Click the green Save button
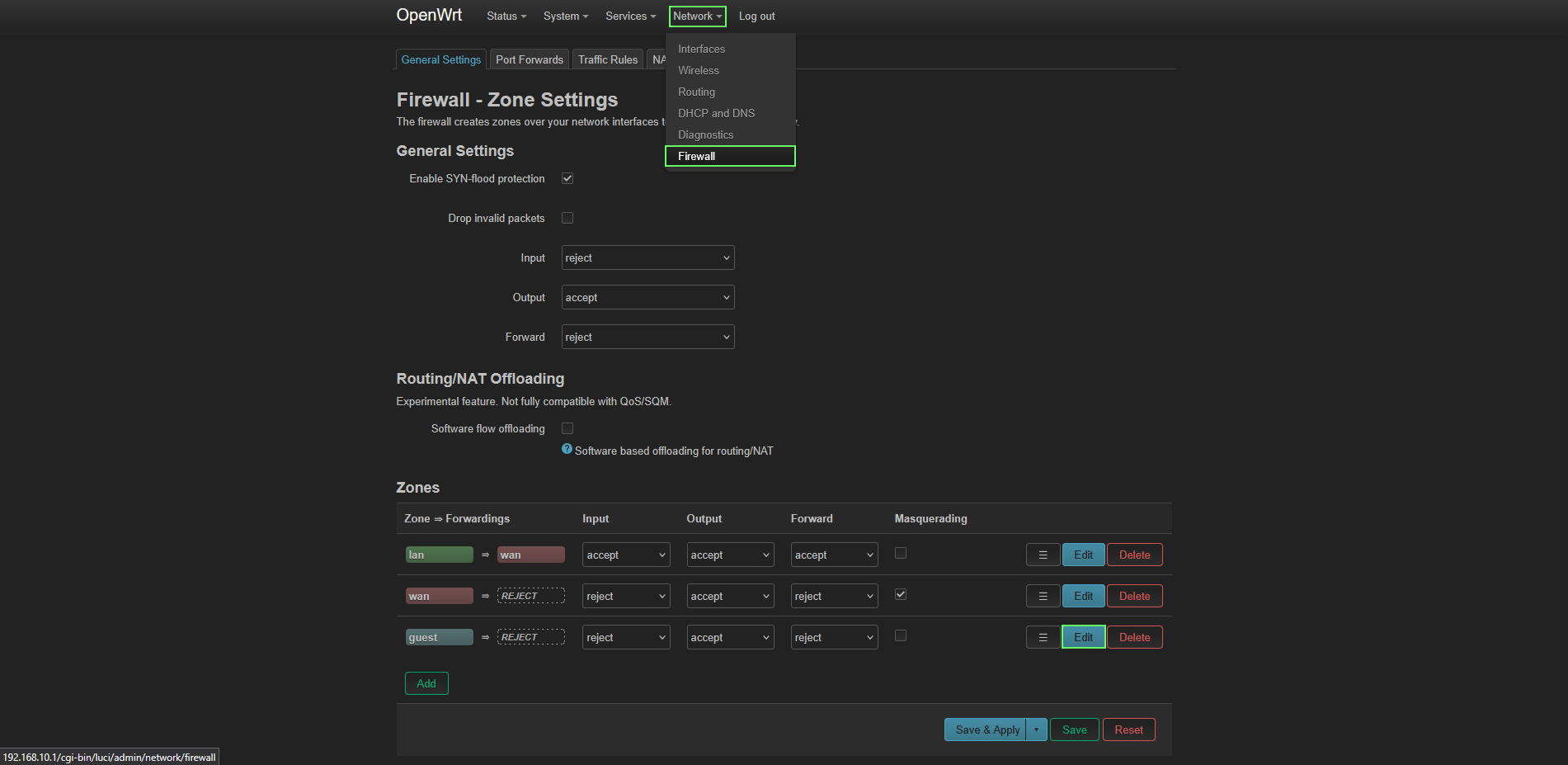The height and width of the screenshot is (765, 1568). pyautogui.click(x=1074, y=730)
